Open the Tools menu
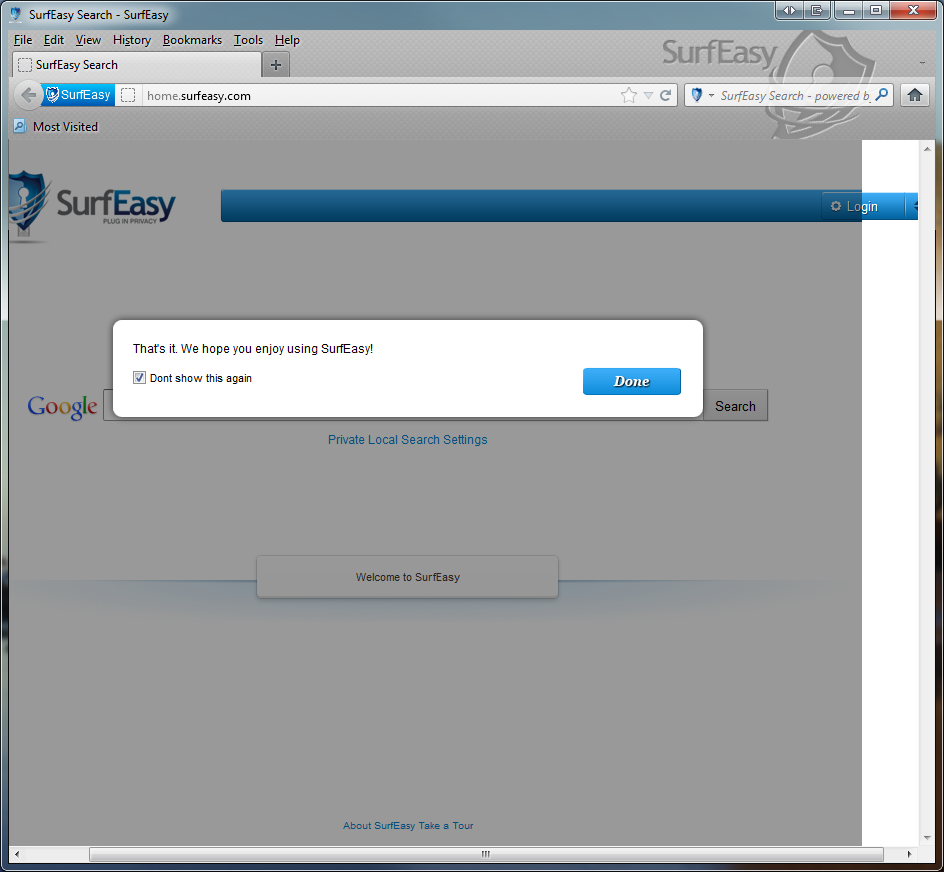 (x=248, y=40)
